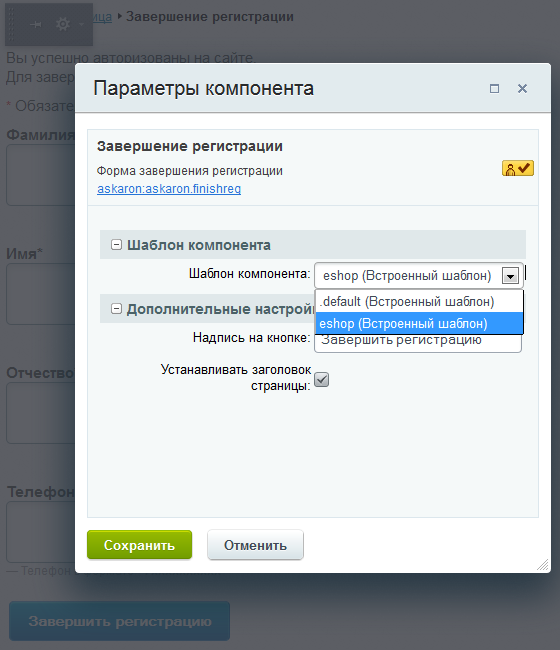The height and width of the screenshot is (650, 560).
Task: Click Завершить регистрацию button on background page
Action: tap(119, 621)
